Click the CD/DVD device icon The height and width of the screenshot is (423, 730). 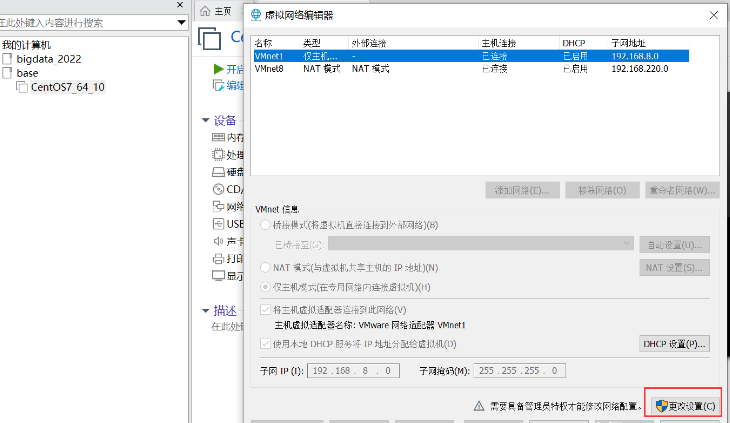tap(218, 189)
